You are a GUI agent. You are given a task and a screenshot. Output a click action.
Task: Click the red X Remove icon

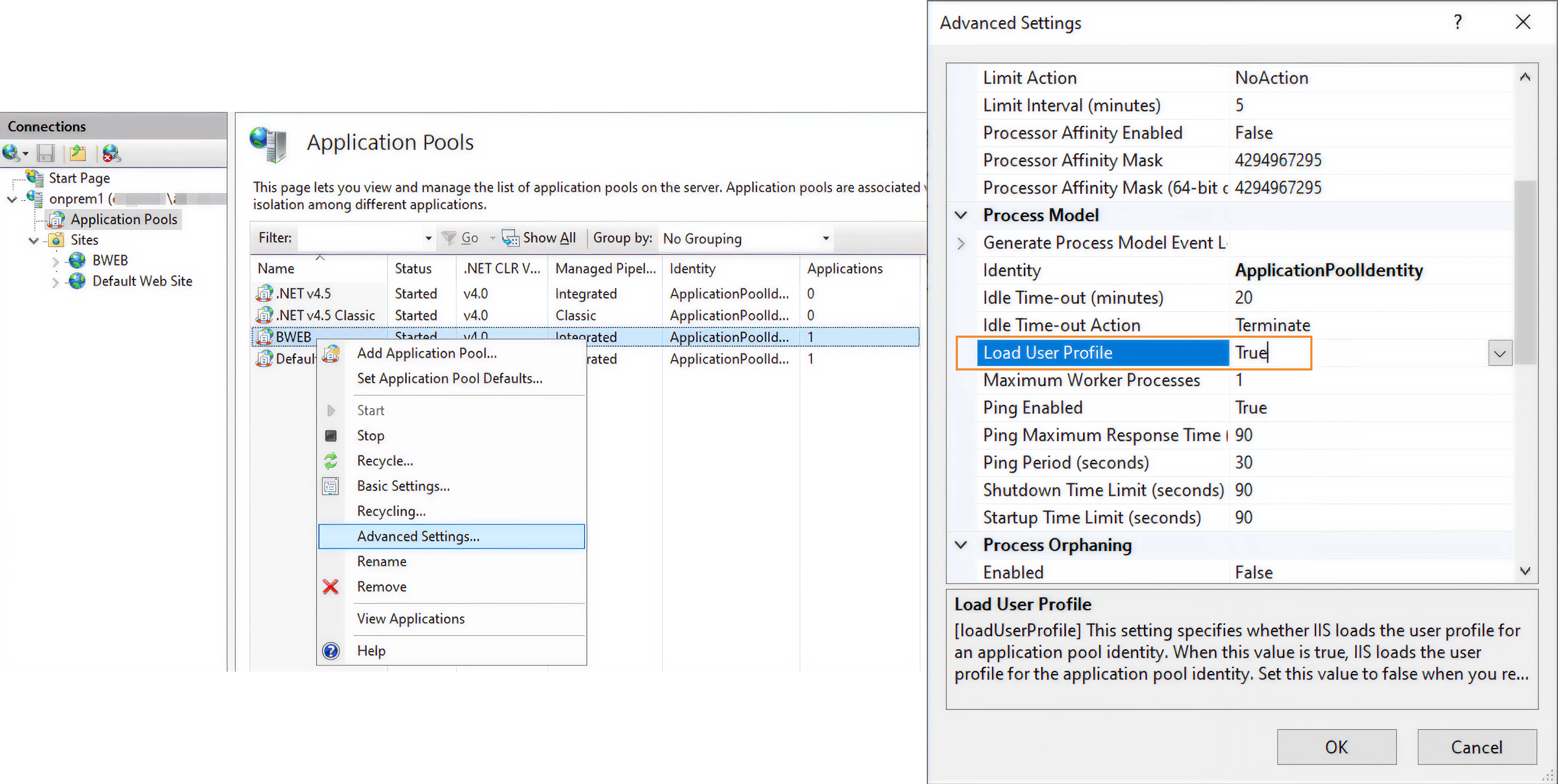click(x=331, y=587)
